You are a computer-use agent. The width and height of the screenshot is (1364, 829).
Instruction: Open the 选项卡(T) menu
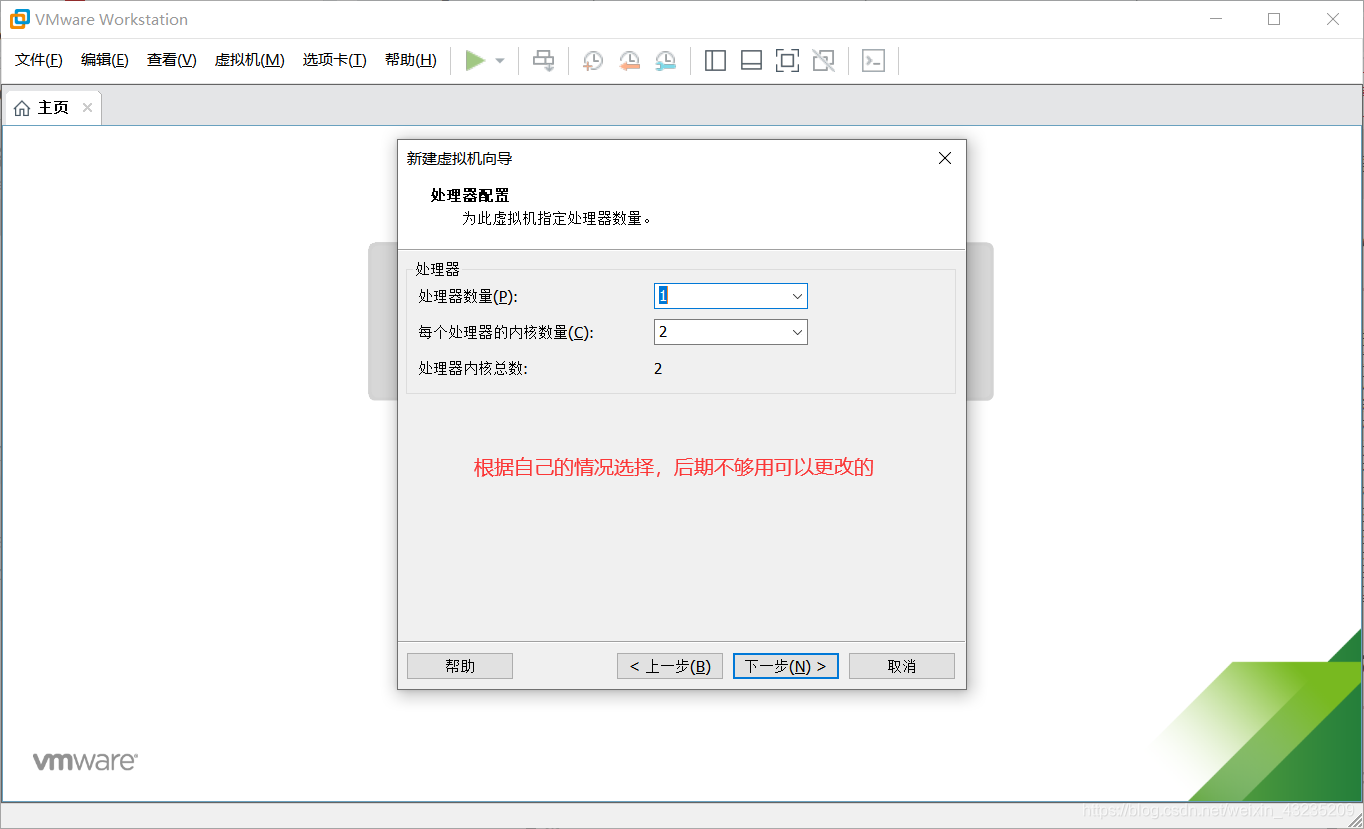click(x=335, y=60)
